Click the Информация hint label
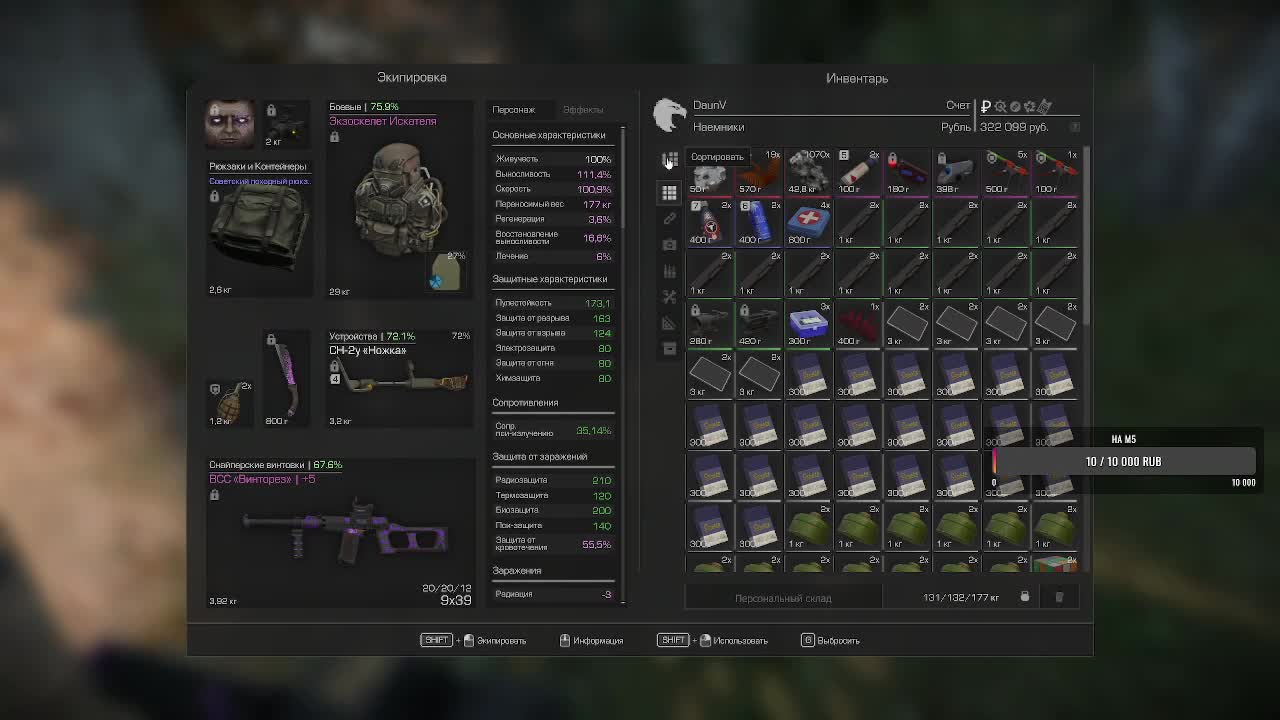Viewport: 1280px width, 720px height. [598, 641]
